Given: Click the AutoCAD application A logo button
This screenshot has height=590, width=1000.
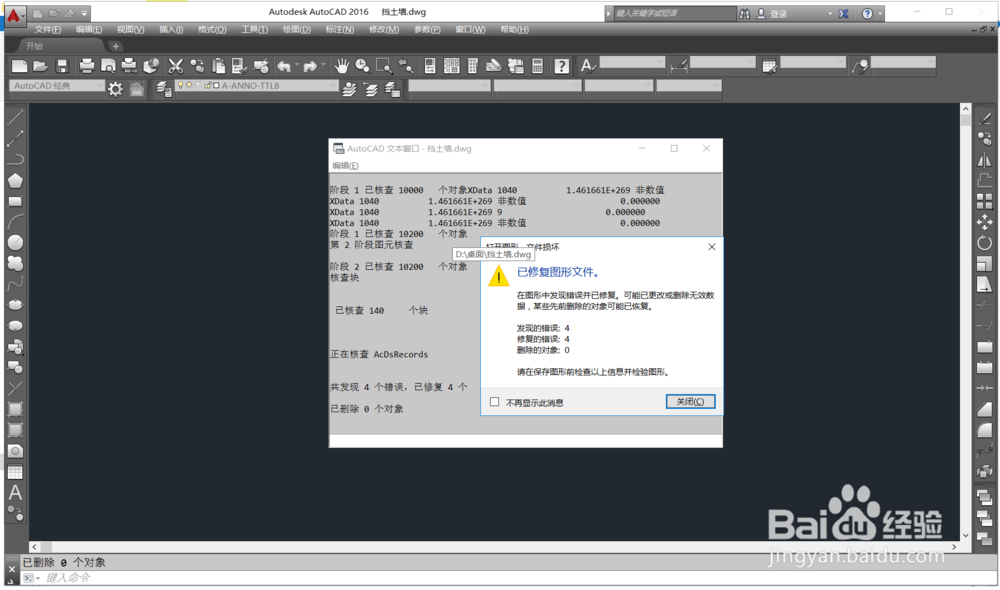Looking at the screenshot, I should (14, 15).
